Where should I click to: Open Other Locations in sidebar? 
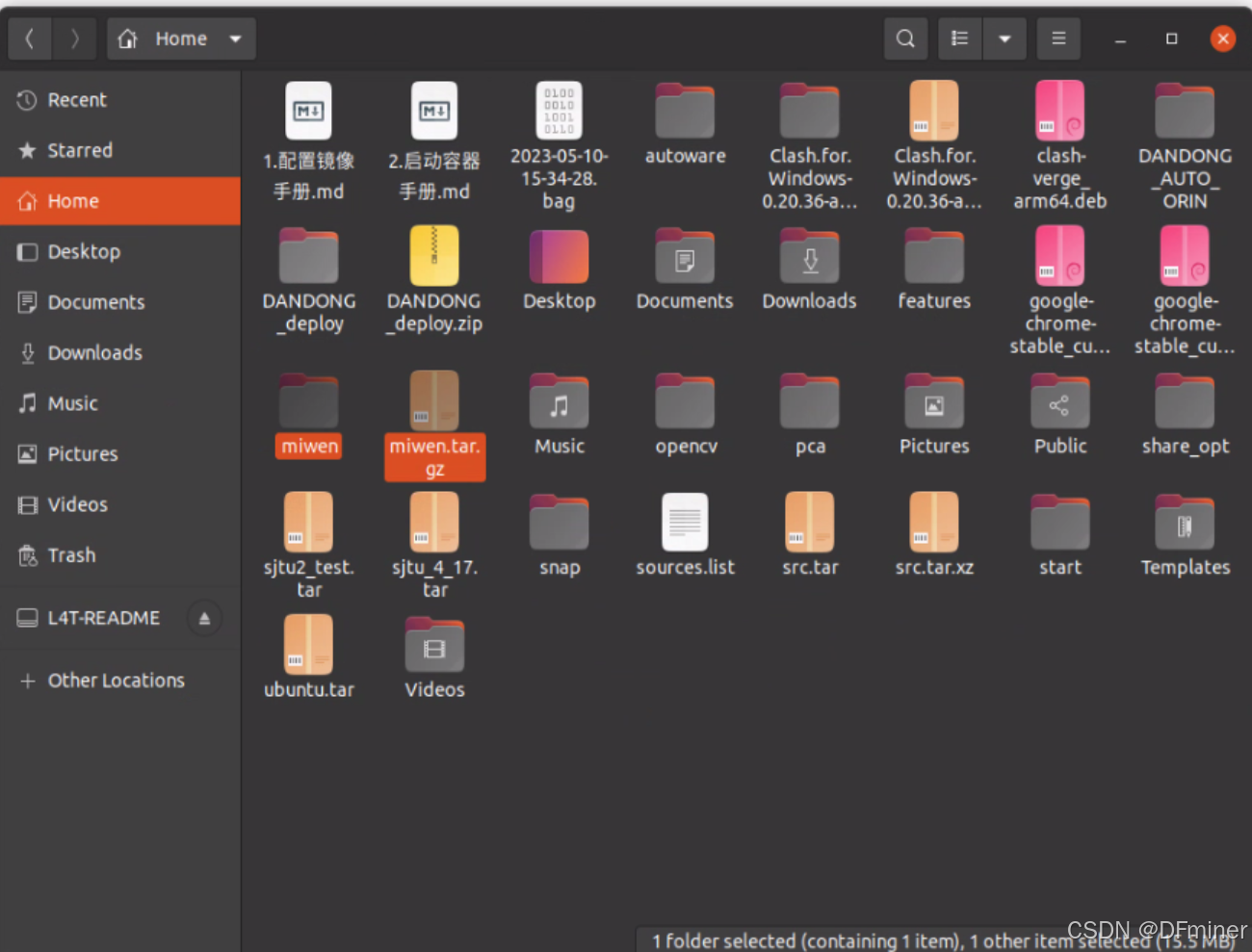[120, 681]
